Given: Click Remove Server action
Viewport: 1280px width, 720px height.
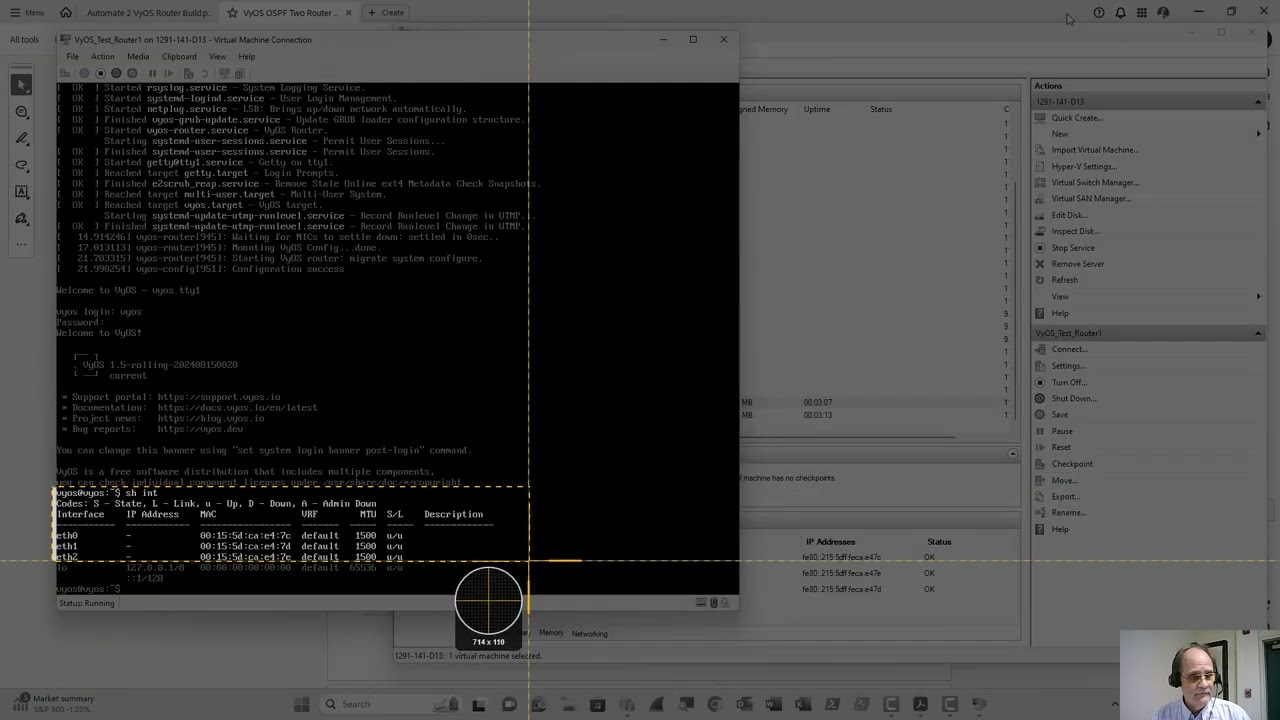Looking at the screenshot, I should pyautogui.click(x=1077, y=264).
